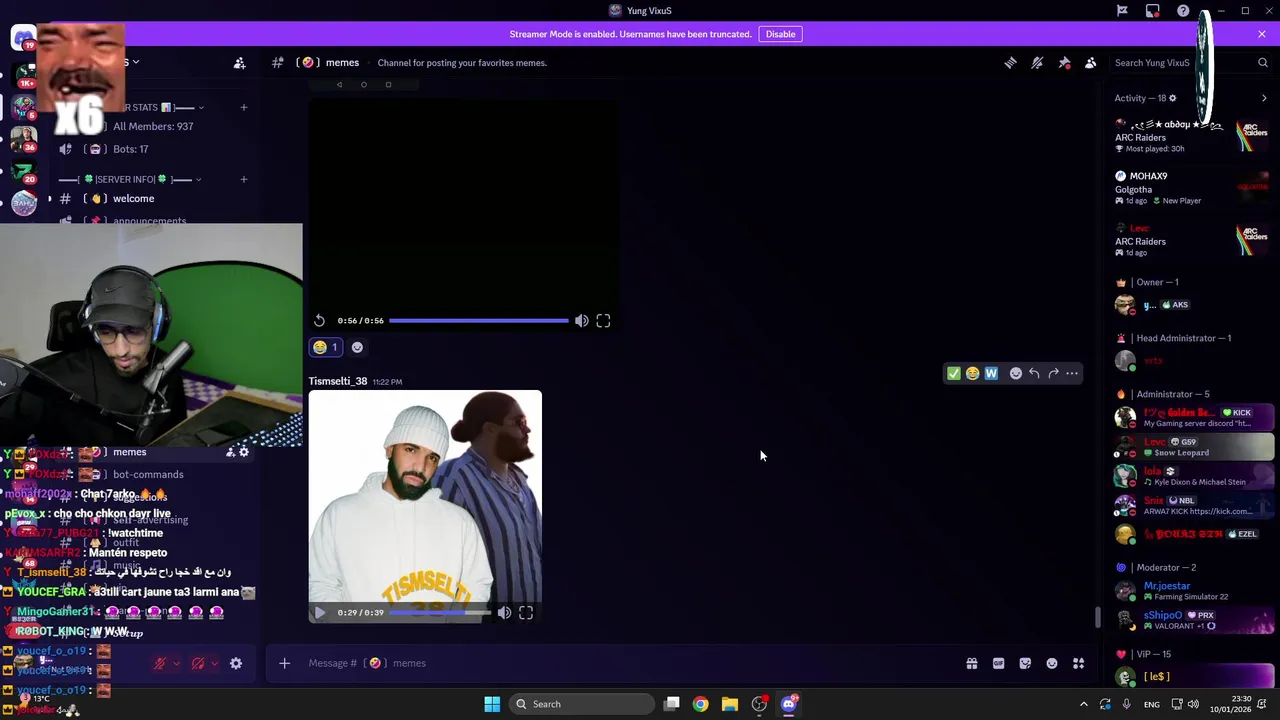The height and width of the screenshot is (720, 1280).
Task: Seek in the 0:39 video progress bar
Action: click(x=440, y=612)
